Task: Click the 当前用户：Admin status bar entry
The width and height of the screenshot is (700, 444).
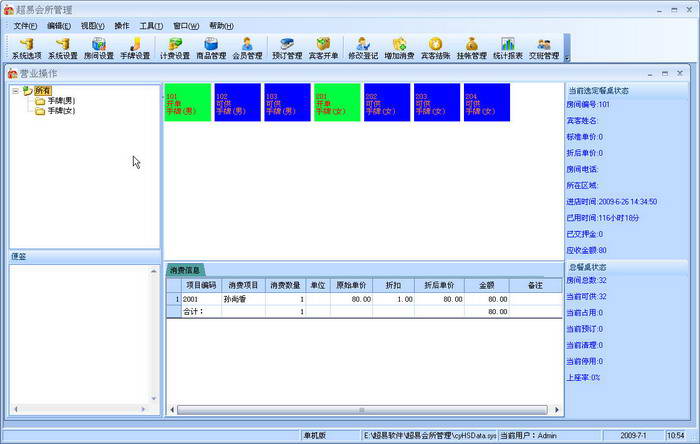Action: (x=528, y=436)
